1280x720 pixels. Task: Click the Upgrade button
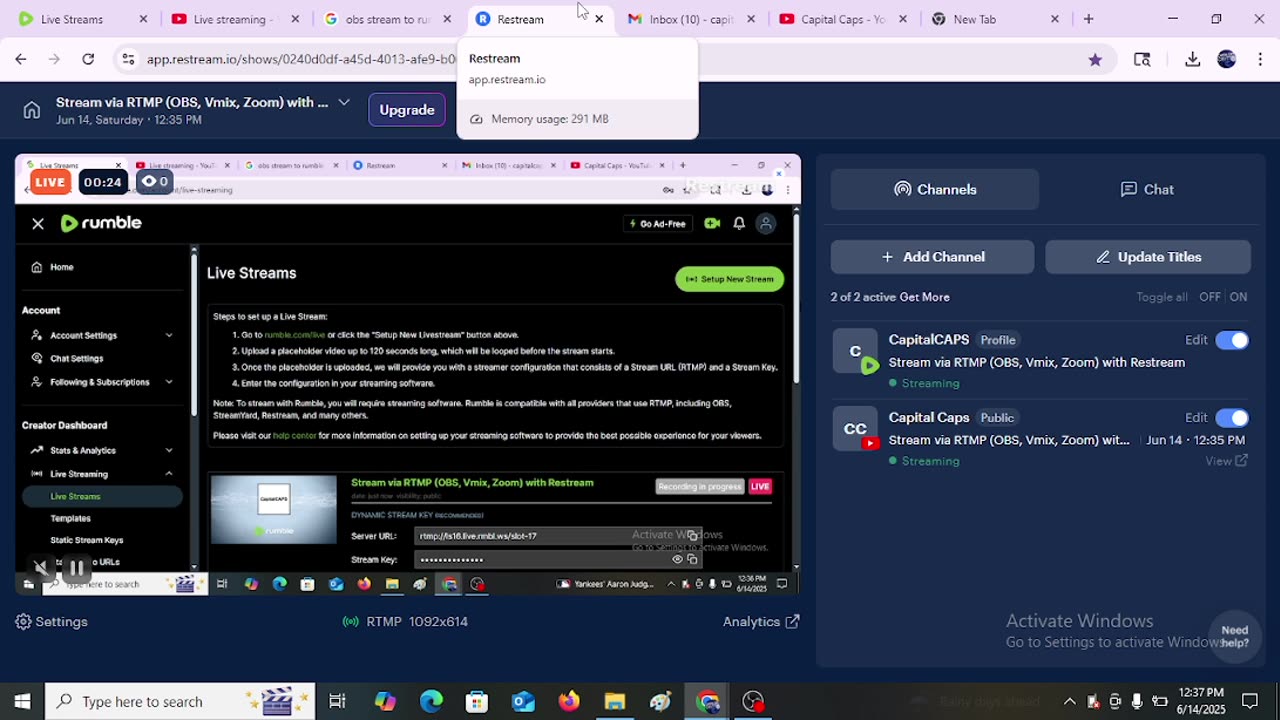407,110
